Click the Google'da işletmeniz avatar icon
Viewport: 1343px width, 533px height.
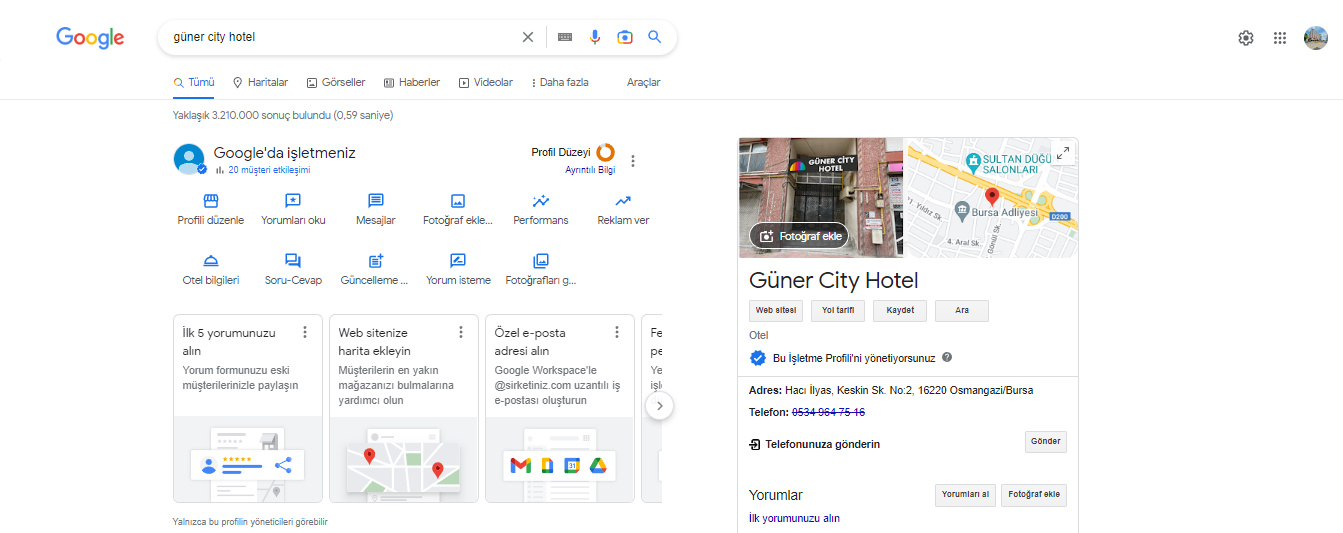click(x=190, y=159)
